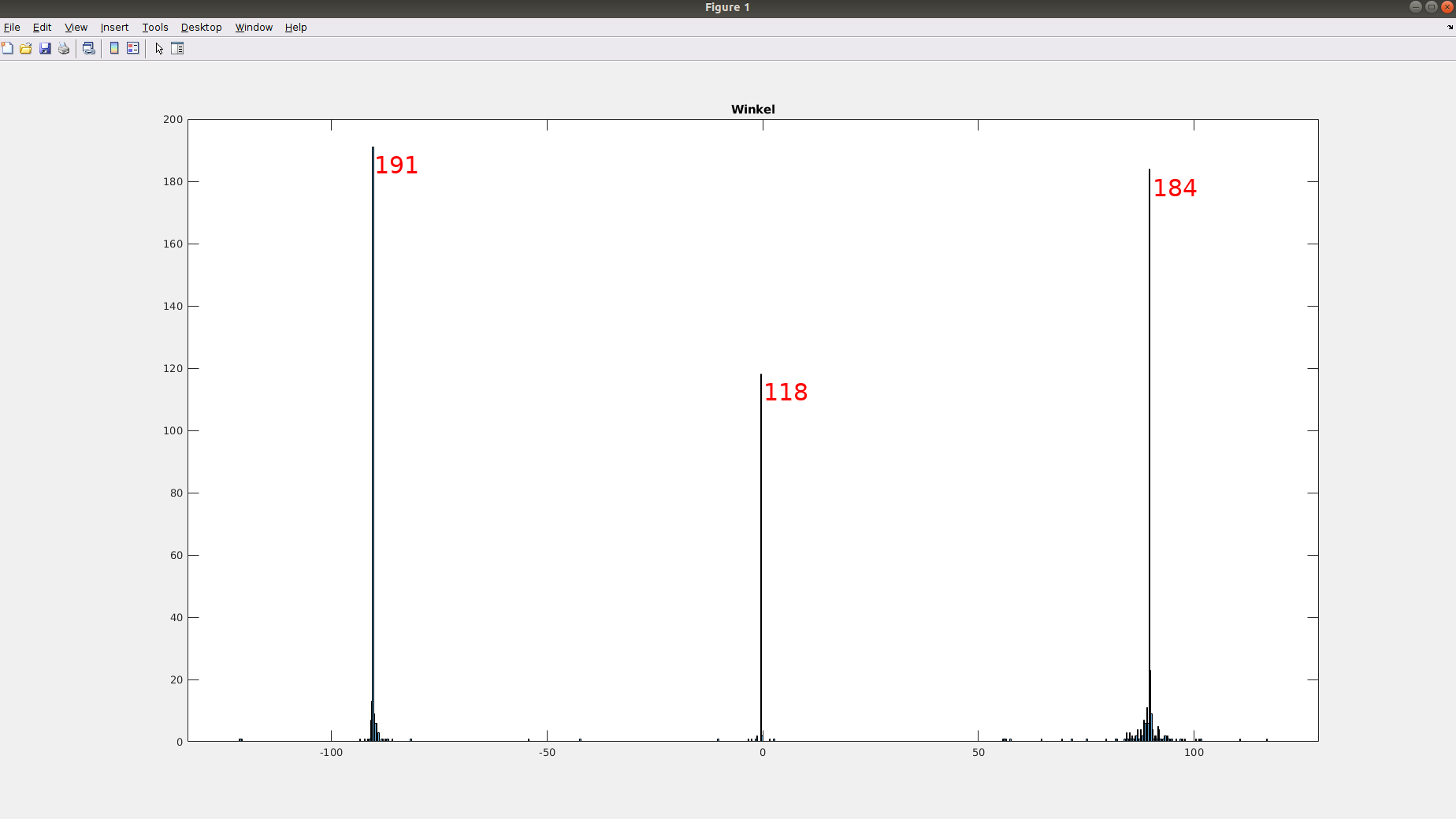Screen dimensions: 1456x819
Task: Click the New Figure toolbar icon
Action: (x=8, y=49)
